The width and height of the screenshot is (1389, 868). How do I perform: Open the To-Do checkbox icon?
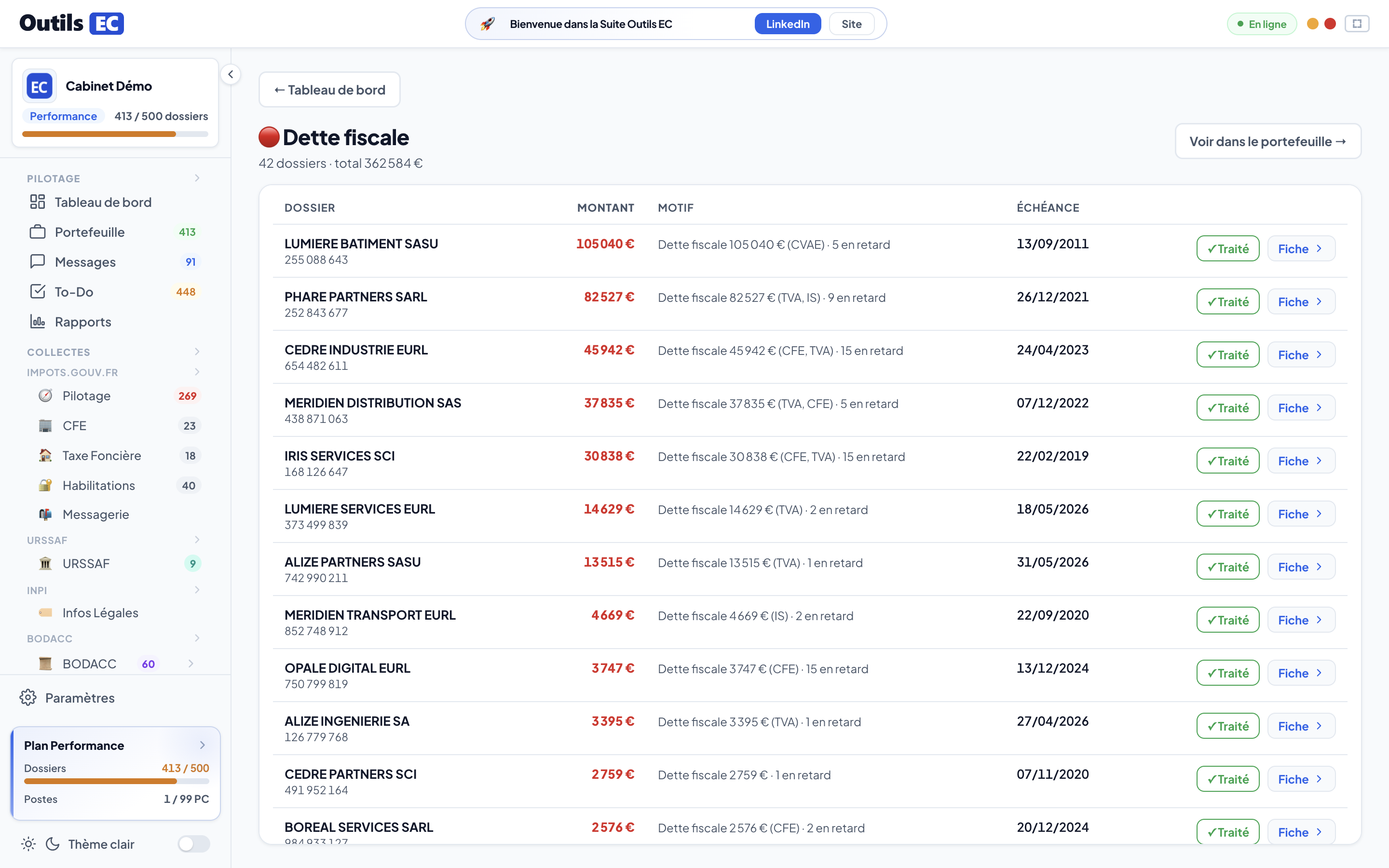[37, 292]
